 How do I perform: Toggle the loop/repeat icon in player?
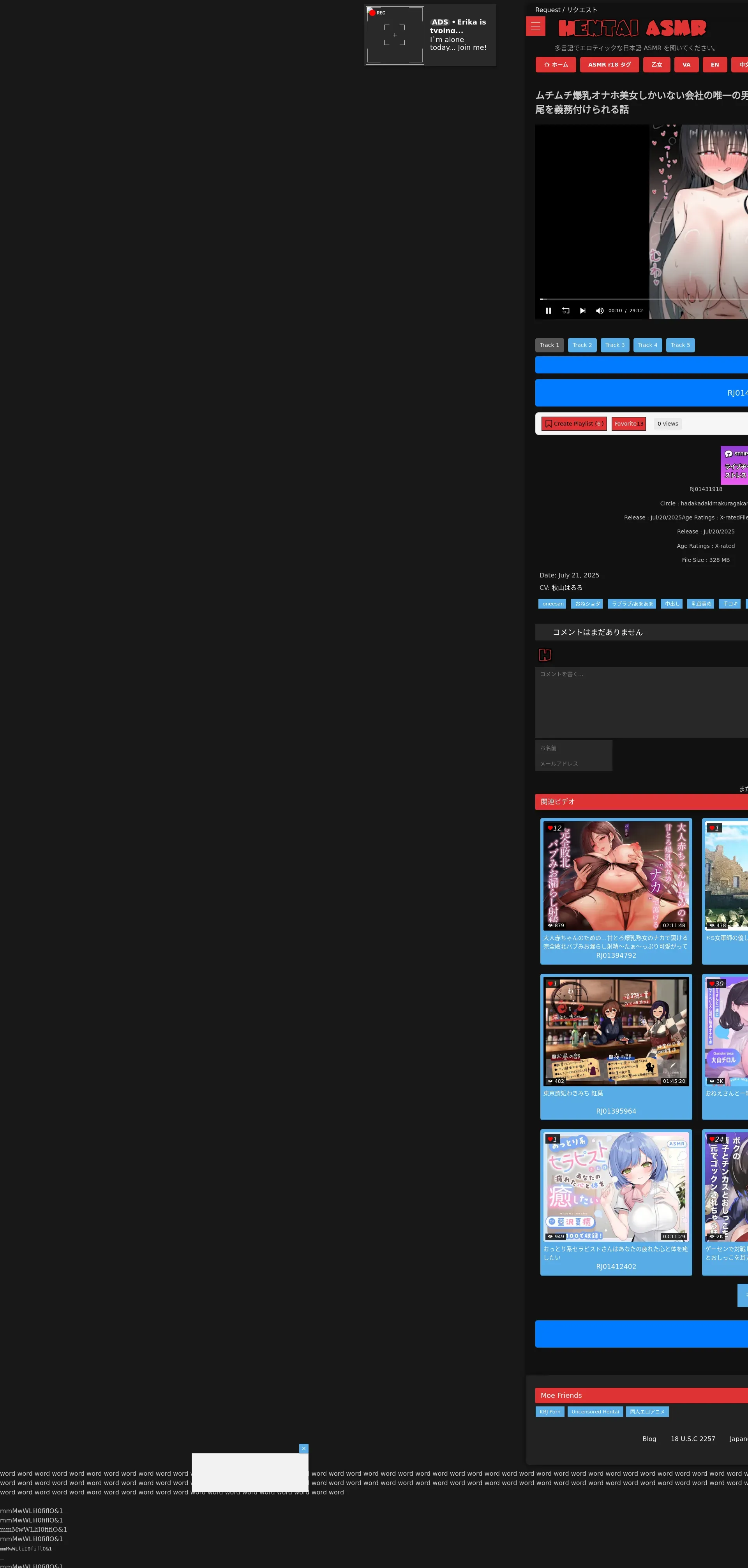point(565,310)
